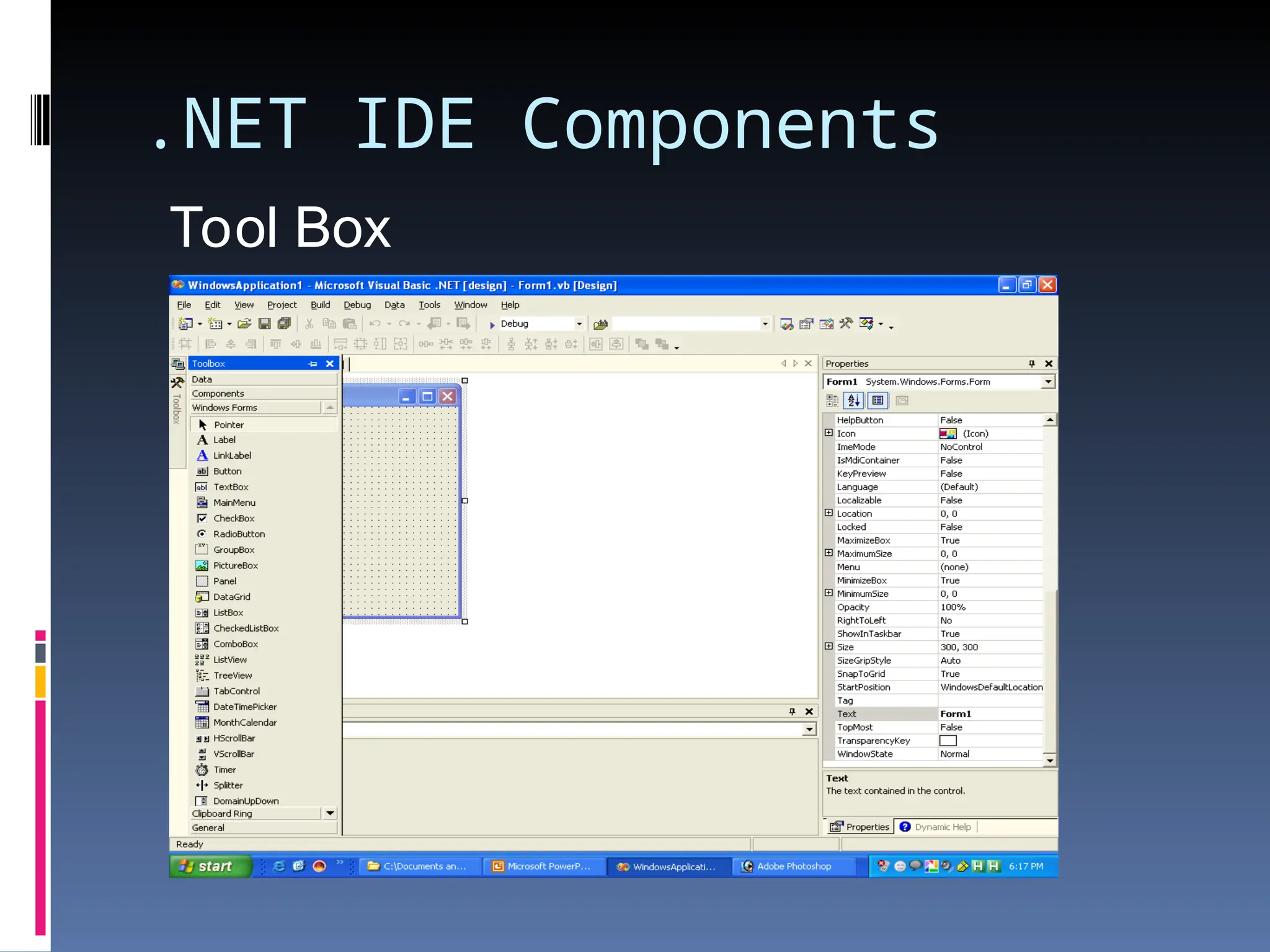Start debugging with the blue play arrow
Image resolution: width=1270 pixels, height=952 pixels.
tap(492, 324)
